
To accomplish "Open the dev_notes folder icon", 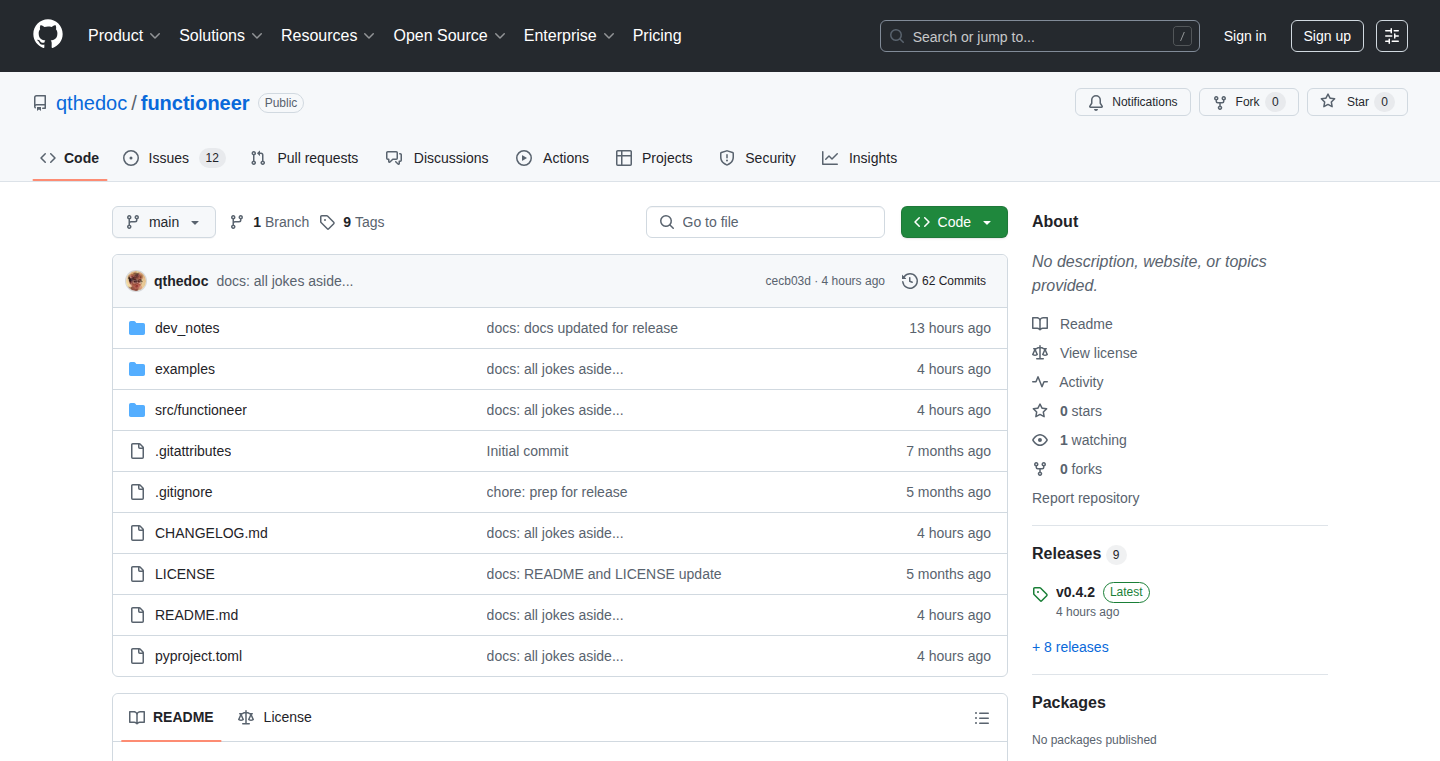I will [137, 328].
